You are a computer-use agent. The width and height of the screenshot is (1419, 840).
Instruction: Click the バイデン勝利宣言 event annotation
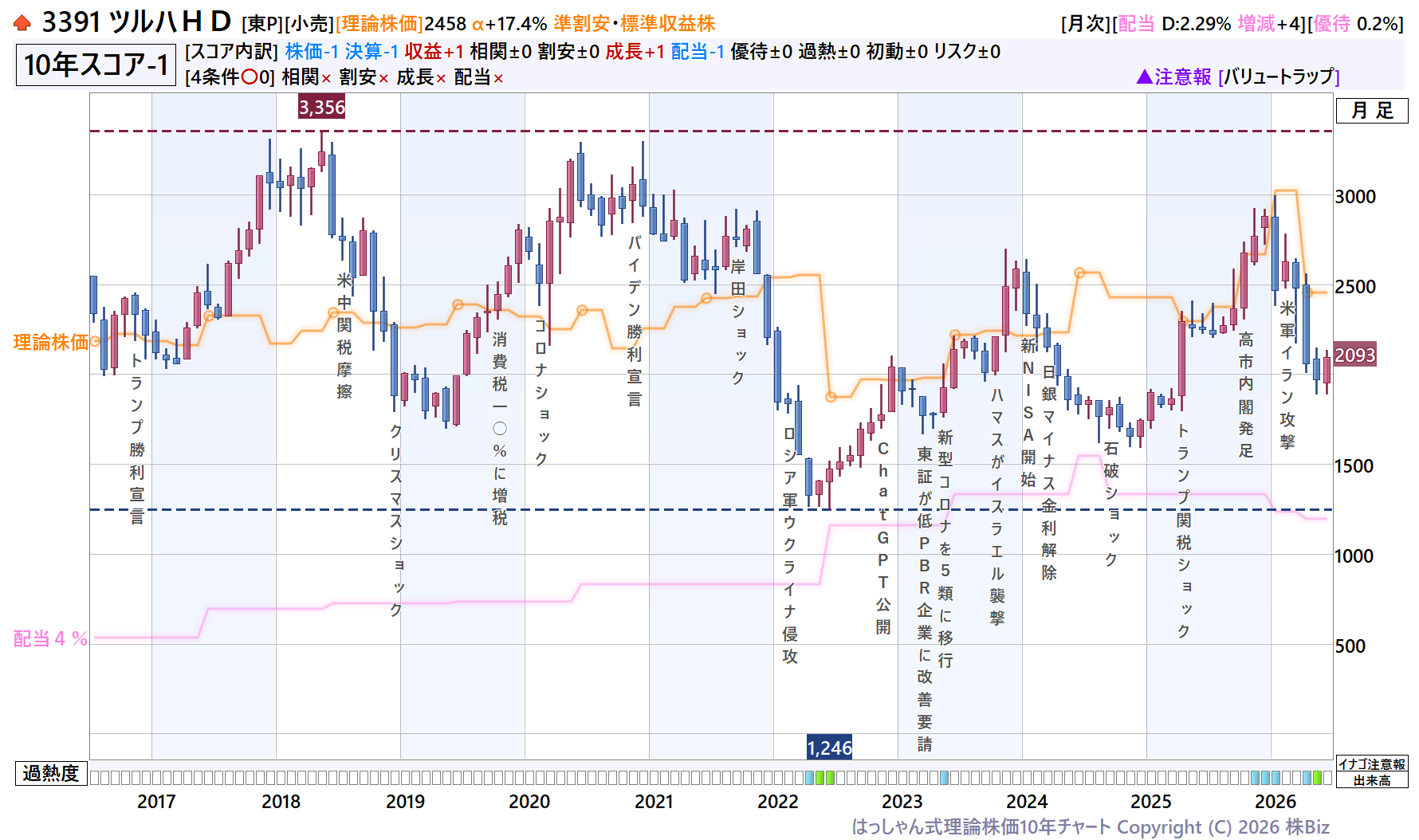(x=635, y=321)
